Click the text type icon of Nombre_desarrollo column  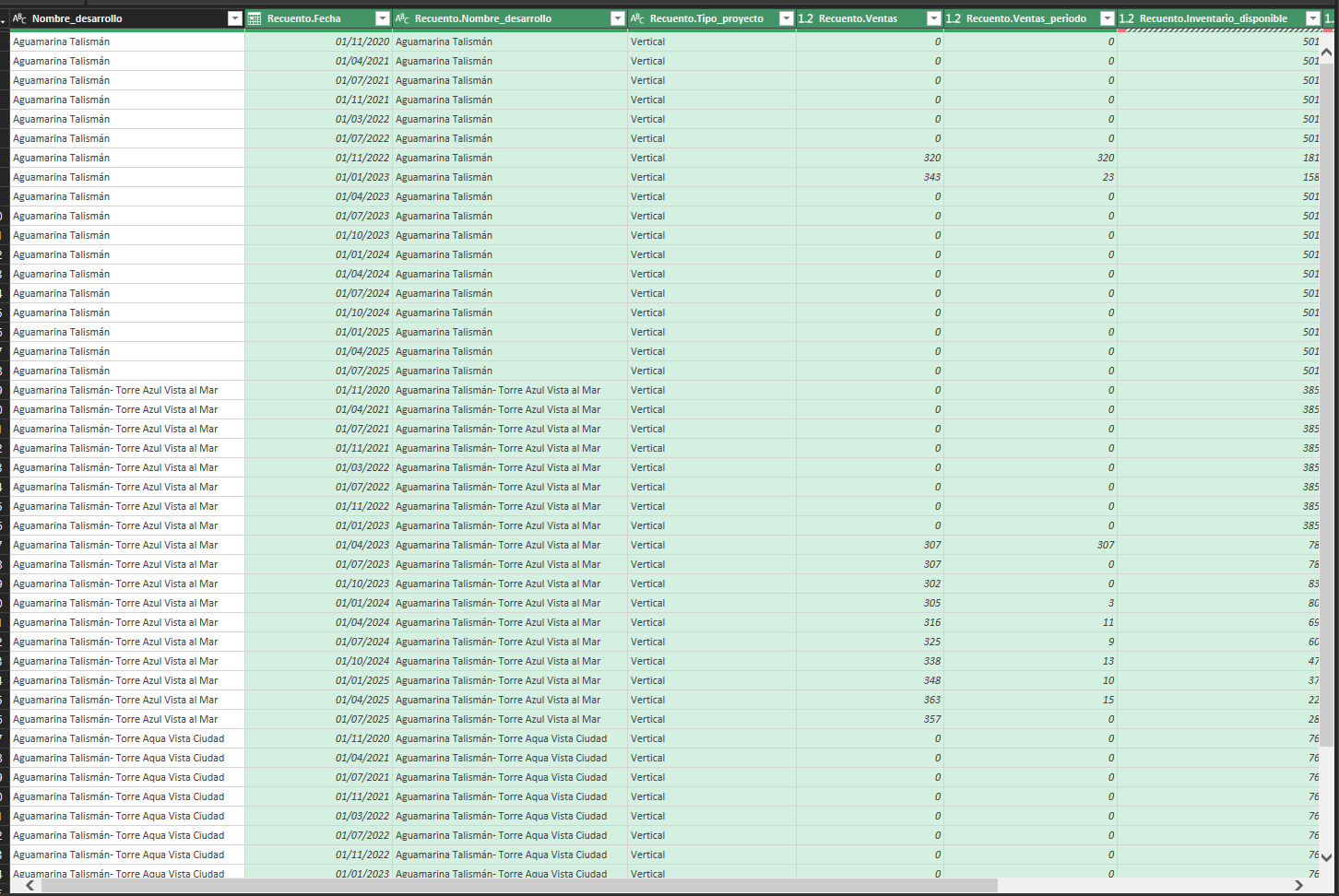(19, 18)
